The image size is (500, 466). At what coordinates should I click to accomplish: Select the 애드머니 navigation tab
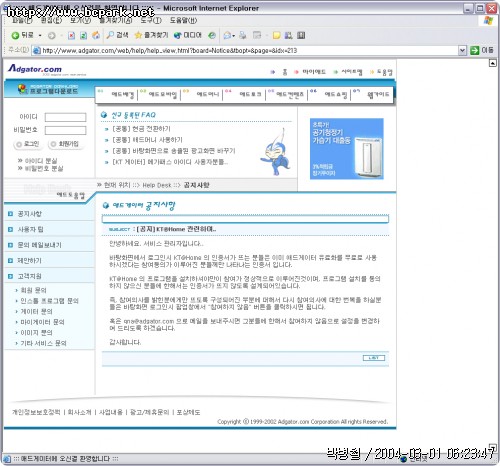click(x=208, y=95)
